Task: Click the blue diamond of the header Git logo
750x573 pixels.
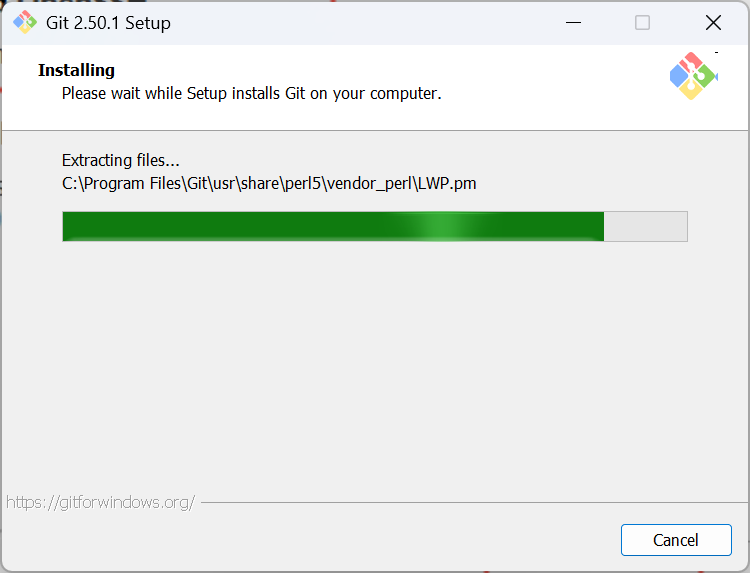Action: click(679, 77)
